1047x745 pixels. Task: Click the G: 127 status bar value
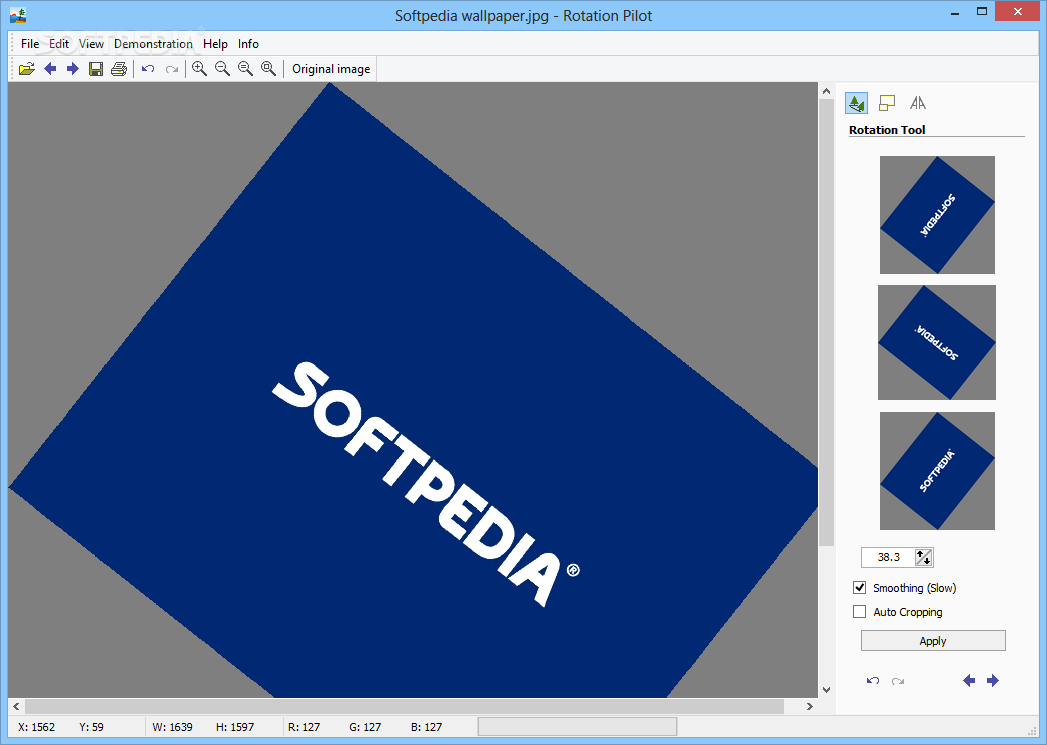coord(365,727)
